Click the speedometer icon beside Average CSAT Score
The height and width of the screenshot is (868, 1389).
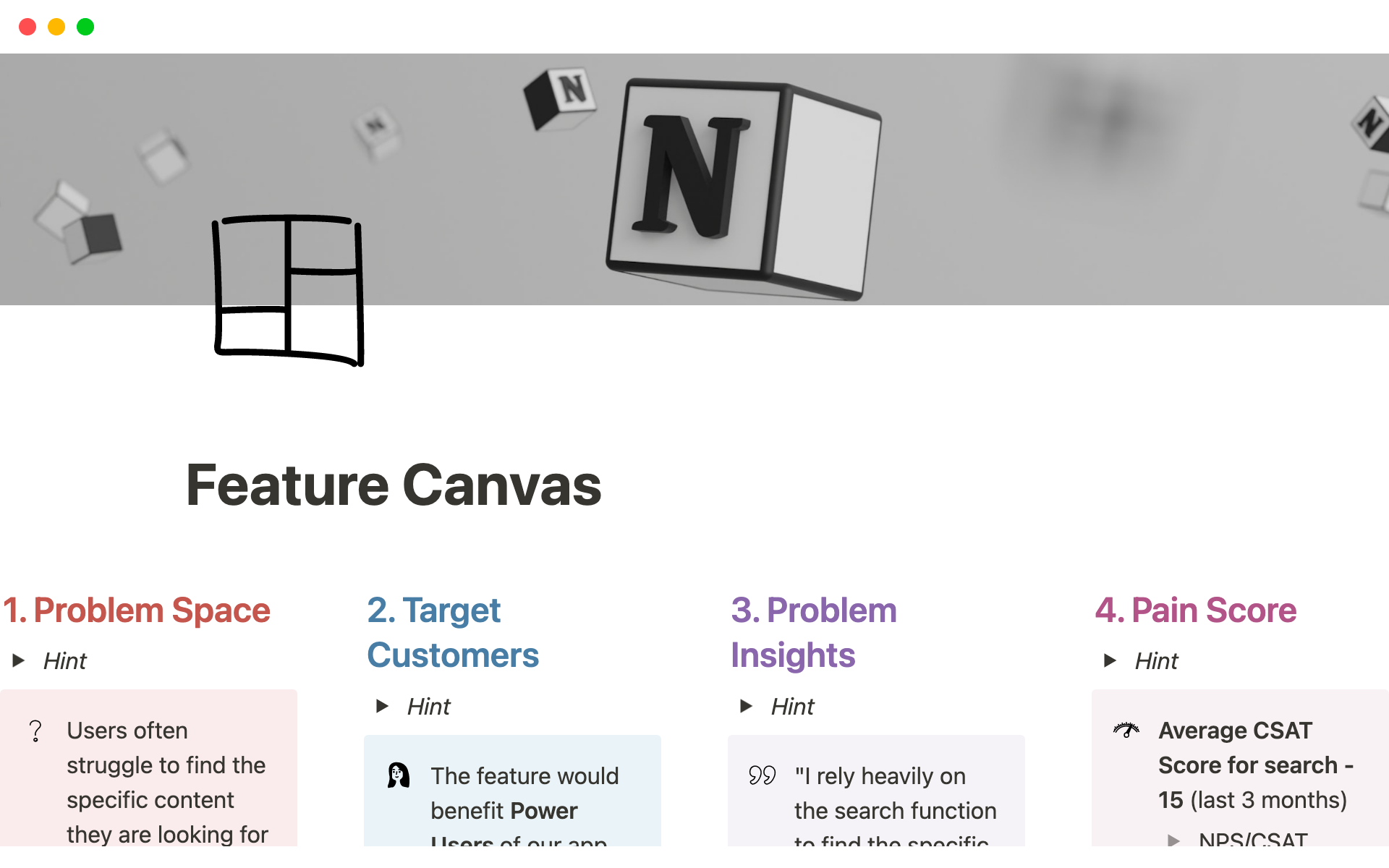(x=1126, y=731)
